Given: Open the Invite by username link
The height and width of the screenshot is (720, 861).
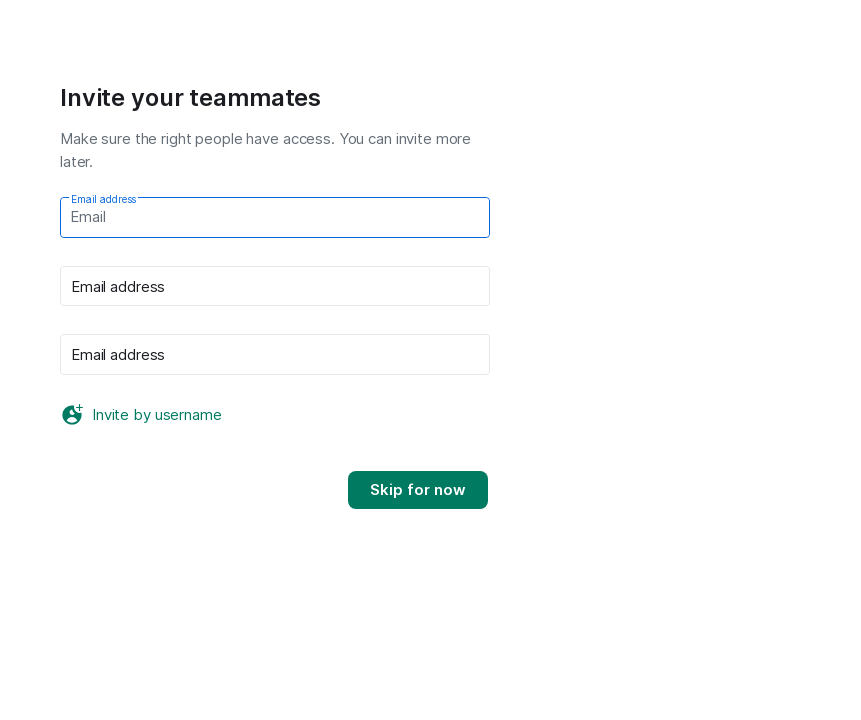Looking at the screenshot, I should 157,415.
